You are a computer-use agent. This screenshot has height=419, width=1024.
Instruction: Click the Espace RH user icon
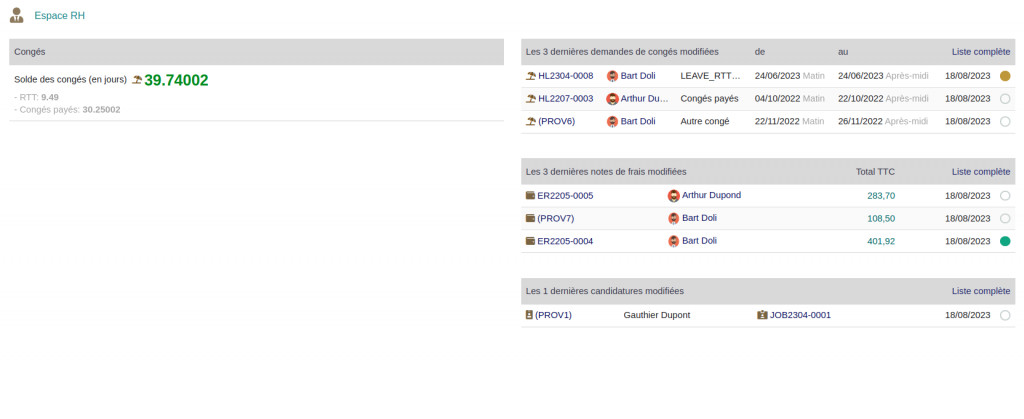point(17,15)
